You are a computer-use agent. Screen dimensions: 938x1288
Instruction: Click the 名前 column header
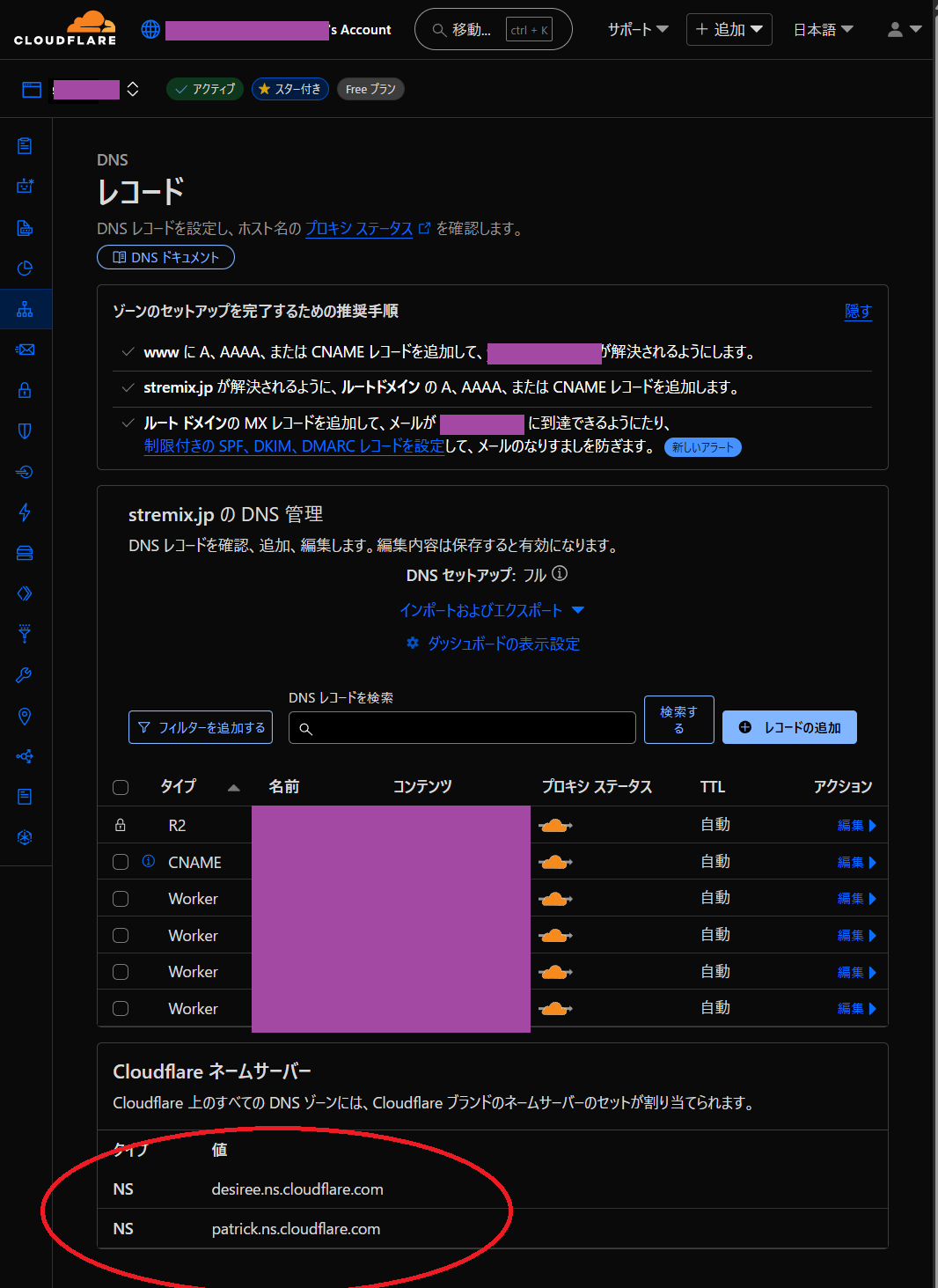283,787
